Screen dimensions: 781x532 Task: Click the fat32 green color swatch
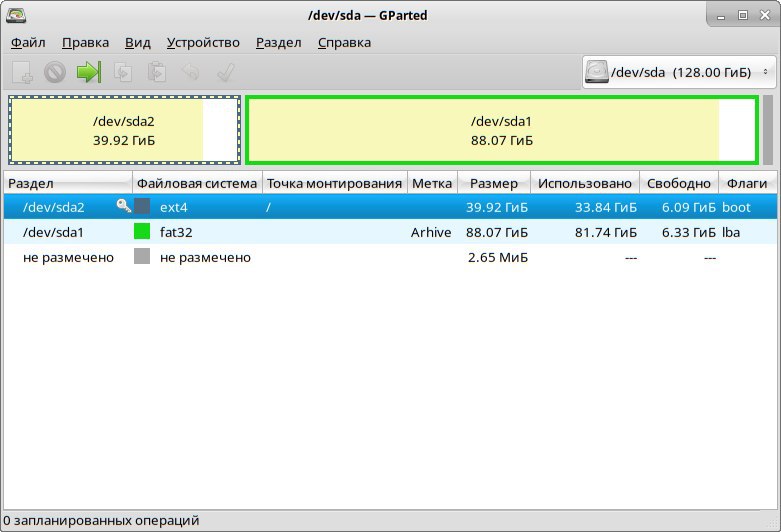click(142, 231)
